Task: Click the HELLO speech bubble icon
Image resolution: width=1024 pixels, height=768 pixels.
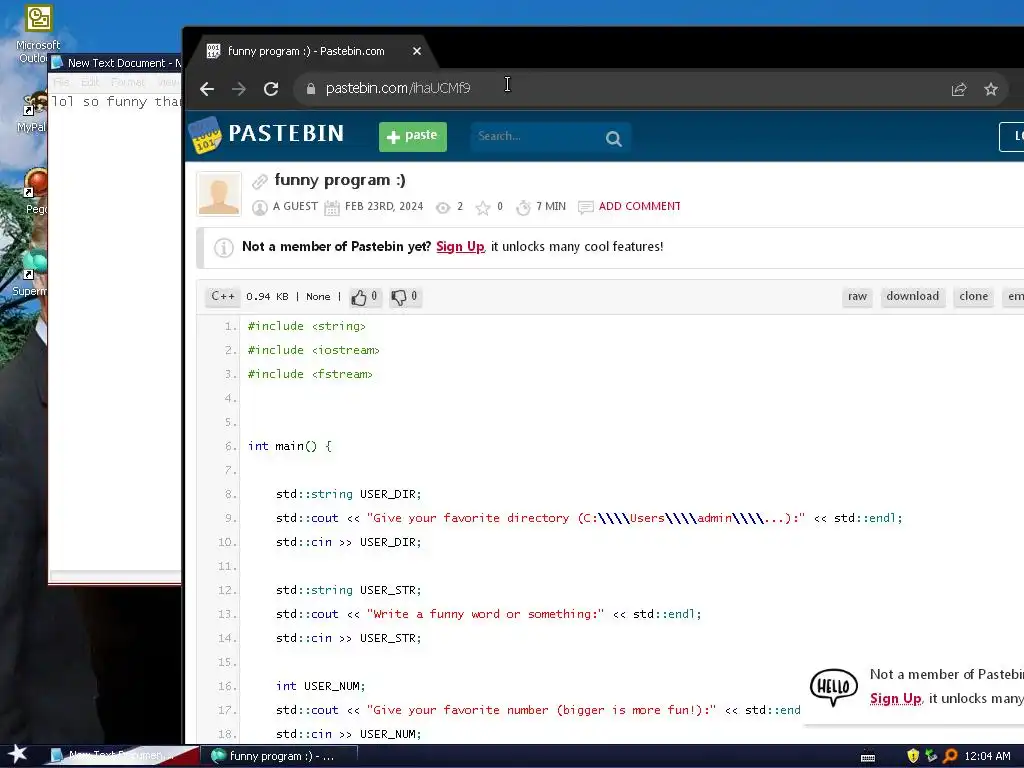Action: (834, 687)
